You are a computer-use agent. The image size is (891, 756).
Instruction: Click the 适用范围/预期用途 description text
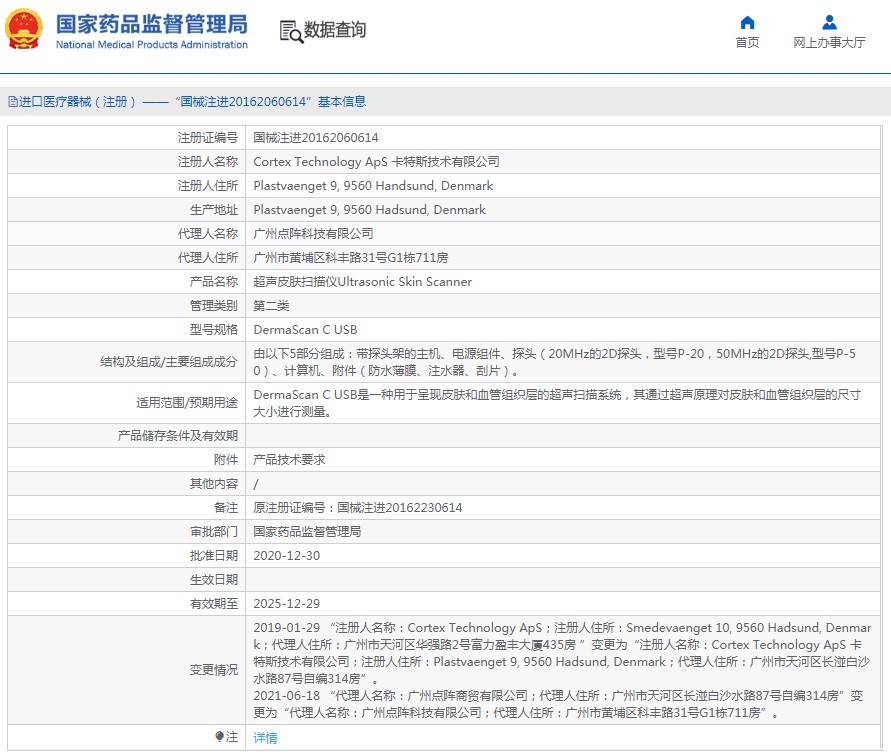557,403
